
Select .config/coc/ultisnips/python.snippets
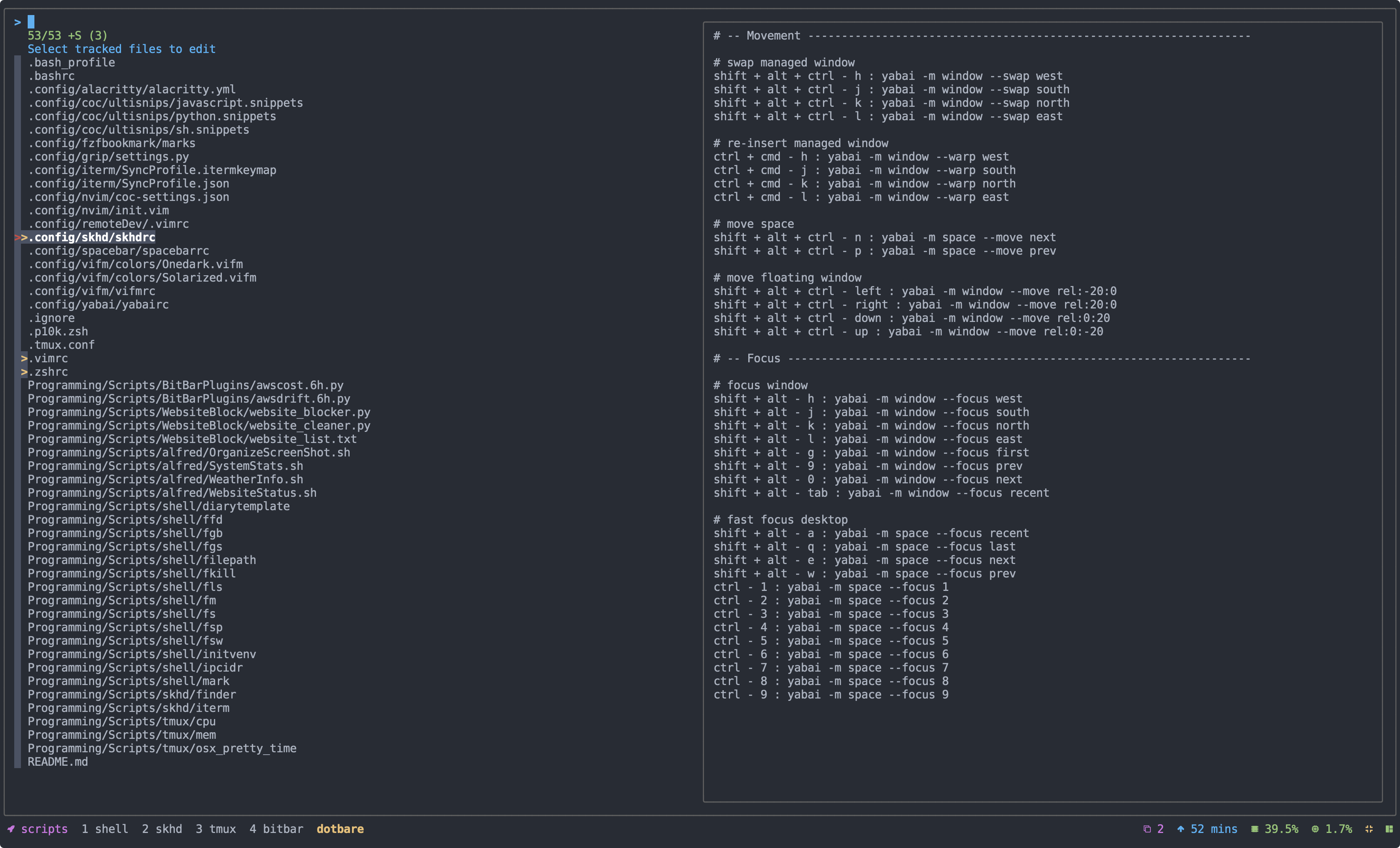pyautogui.click(x=152, y=116)
